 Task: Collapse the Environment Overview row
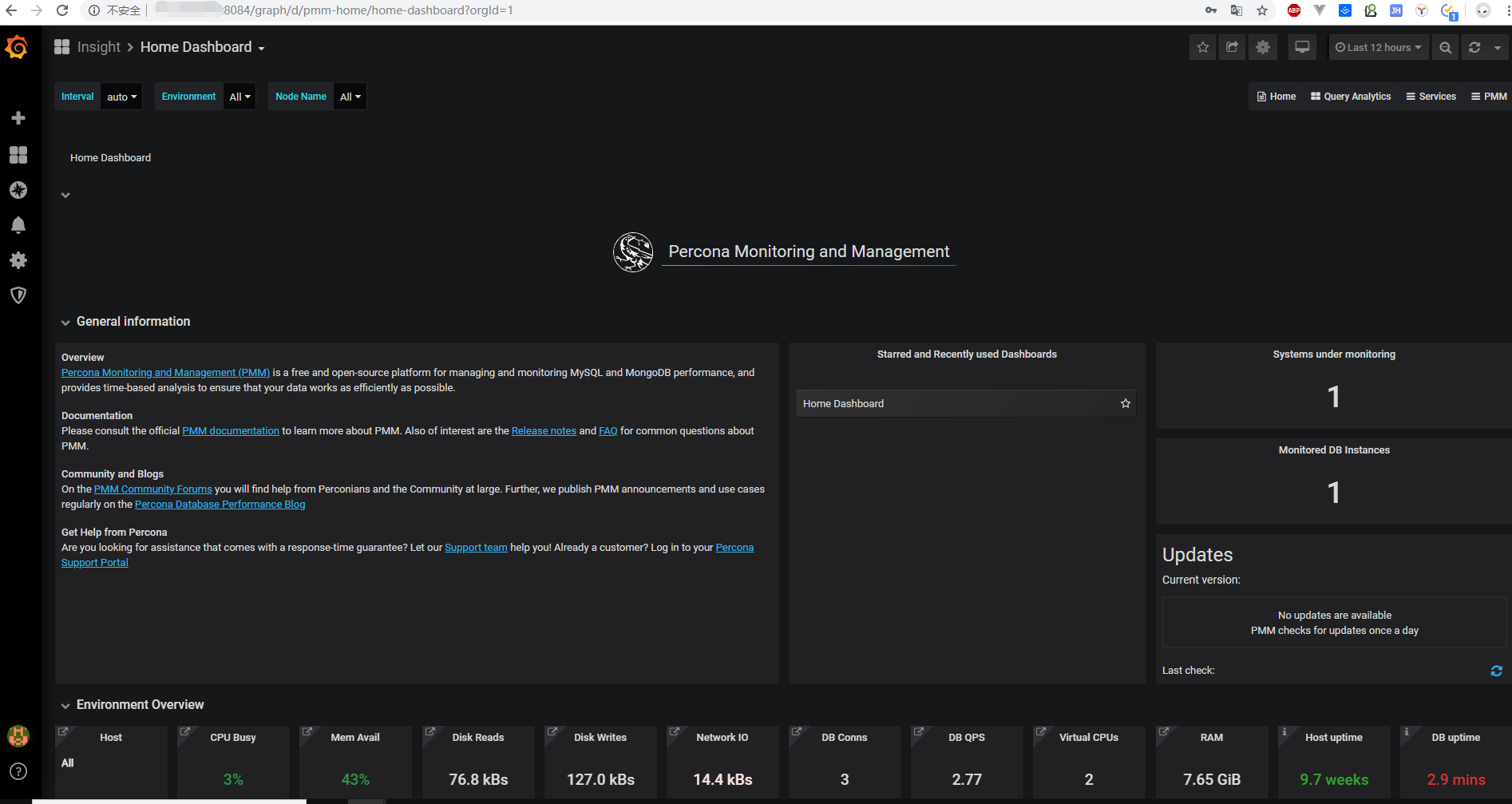[x=132, y=704]
